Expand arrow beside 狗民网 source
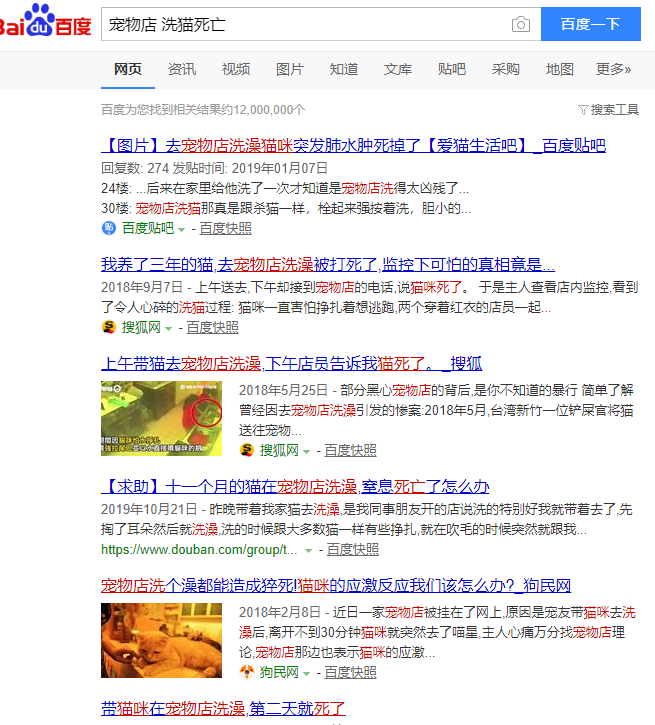 point(306,674)
